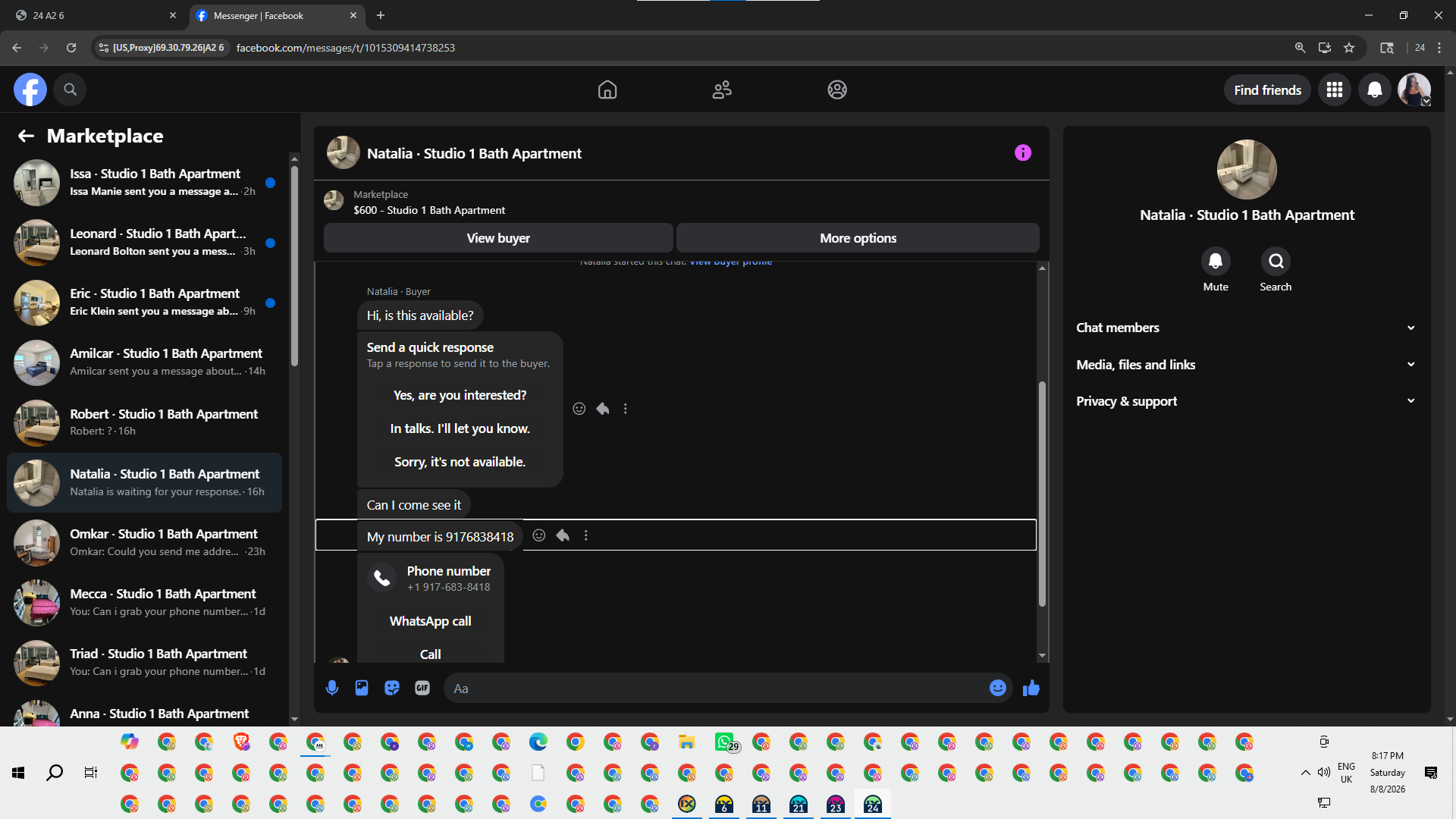Send quick reply 'Yes, are you interested?'
The image size is (1456, 819).
460,395
